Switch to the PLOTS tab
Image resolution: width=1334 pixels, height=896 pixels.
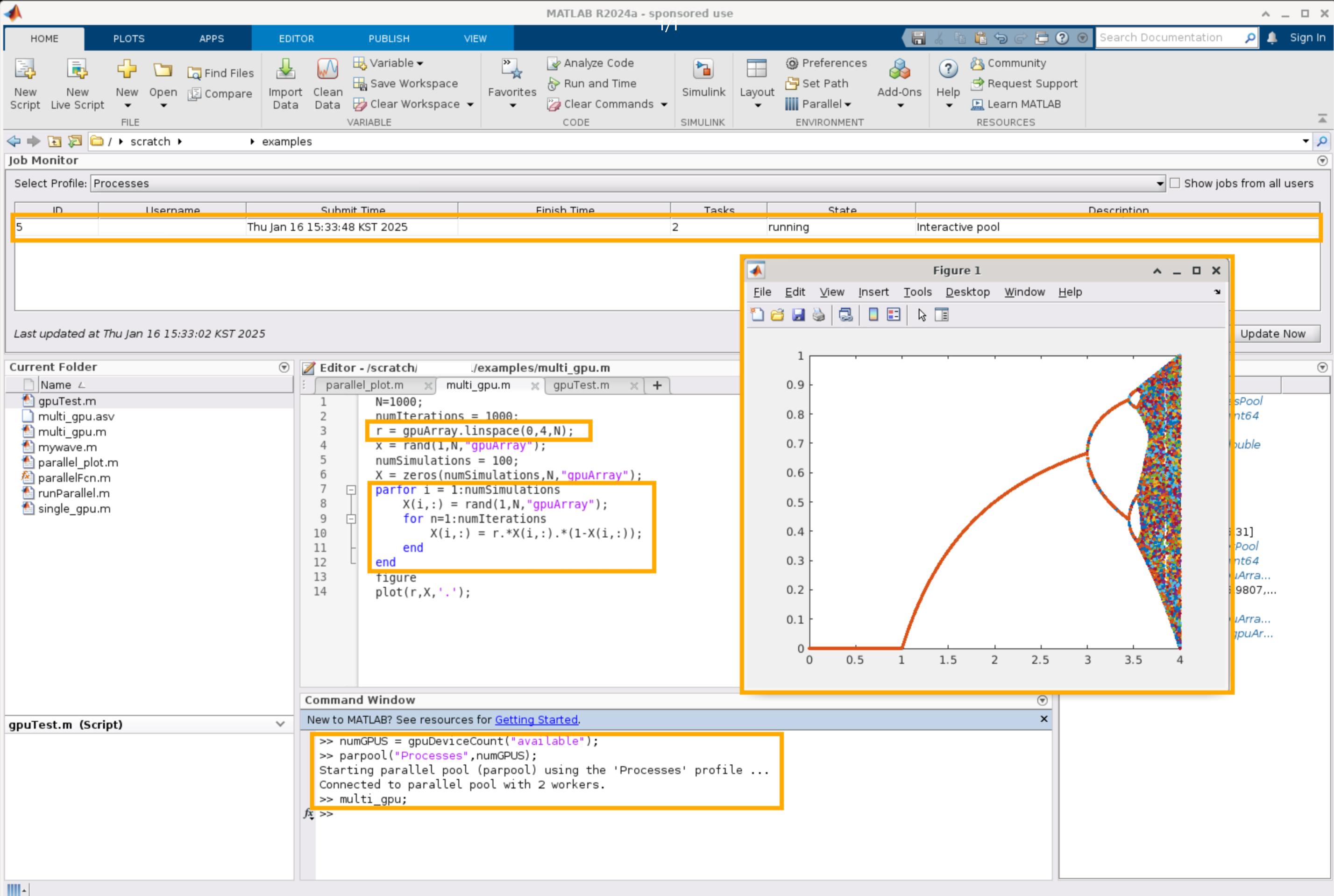128,38
